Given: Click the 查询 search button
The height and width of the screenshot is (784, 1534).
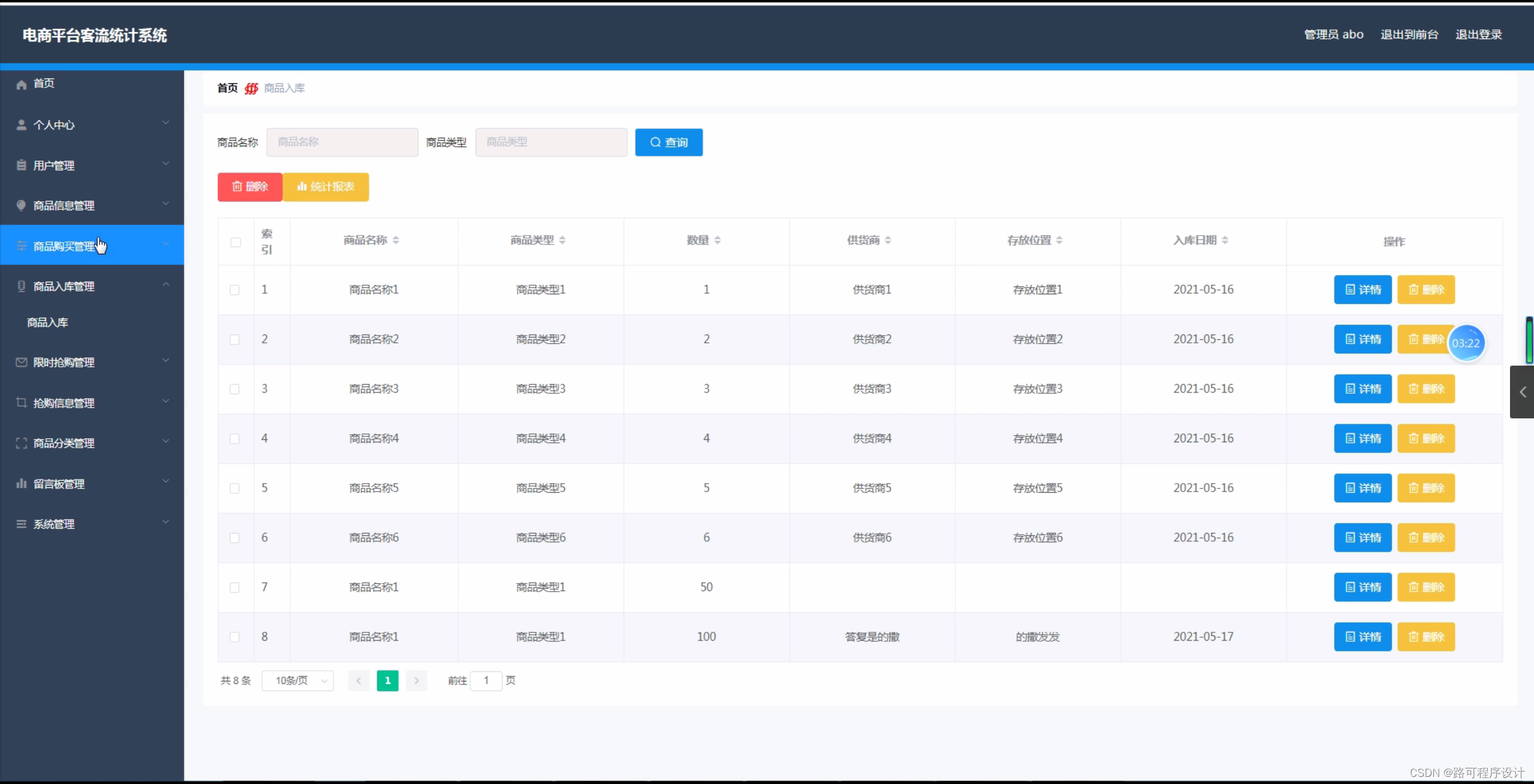Looking at the screenshot, I should [x=669, y=142].
